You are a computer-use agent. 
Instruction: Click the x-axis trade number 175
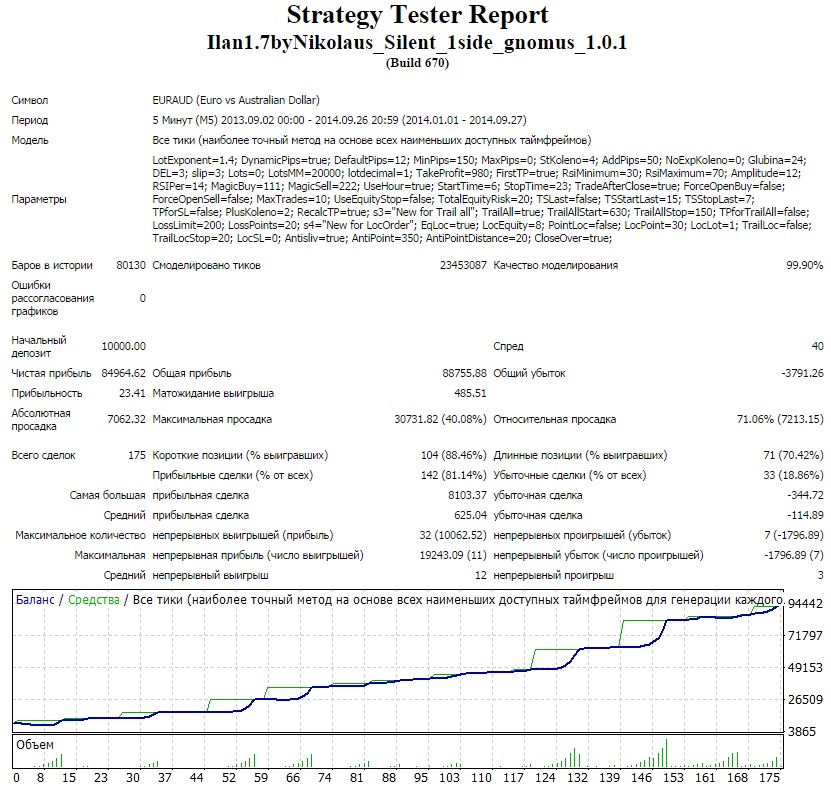point(770,778)
